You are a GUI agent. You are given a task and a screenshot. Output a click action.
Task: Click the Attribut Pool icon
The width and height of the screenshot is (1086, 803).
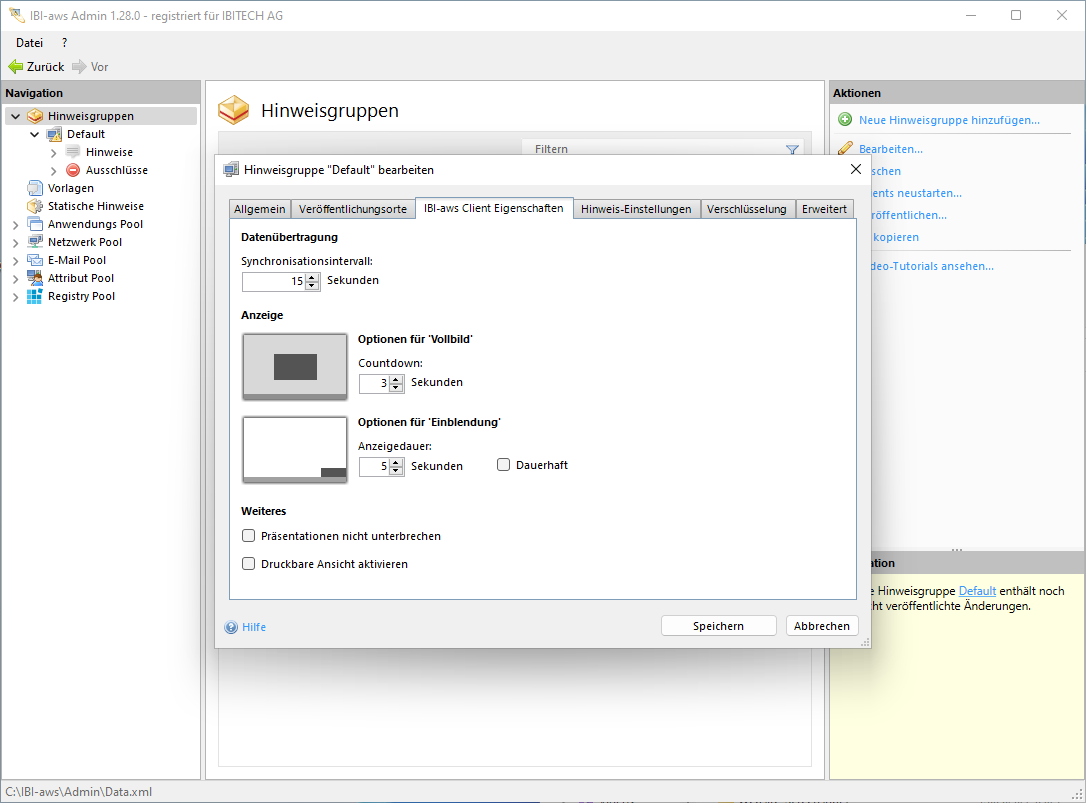[x=35, y=278]
